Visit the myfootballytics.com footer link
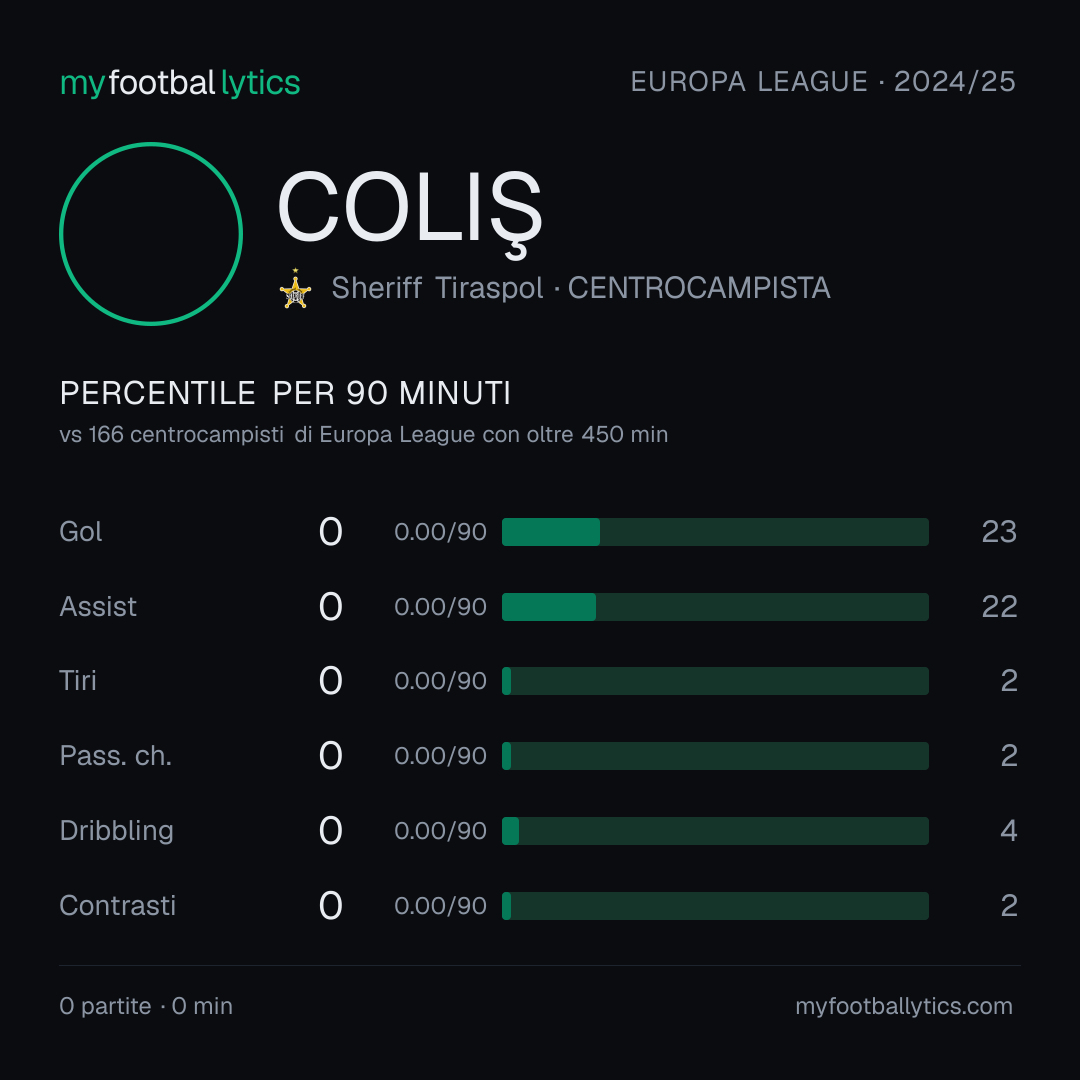Image resolution: width=1080 pixels, height=1080 pixels. pos(904,1006)
